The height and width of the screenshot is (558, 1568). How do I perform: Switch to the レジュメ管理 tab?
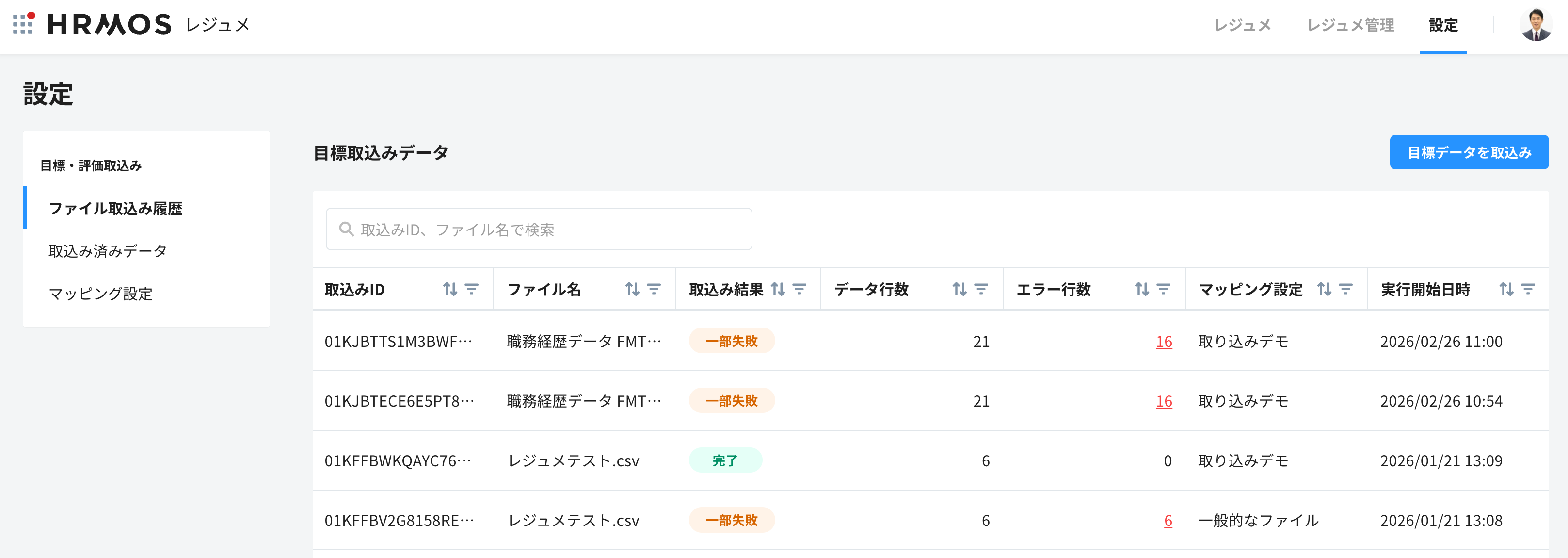1350,25
